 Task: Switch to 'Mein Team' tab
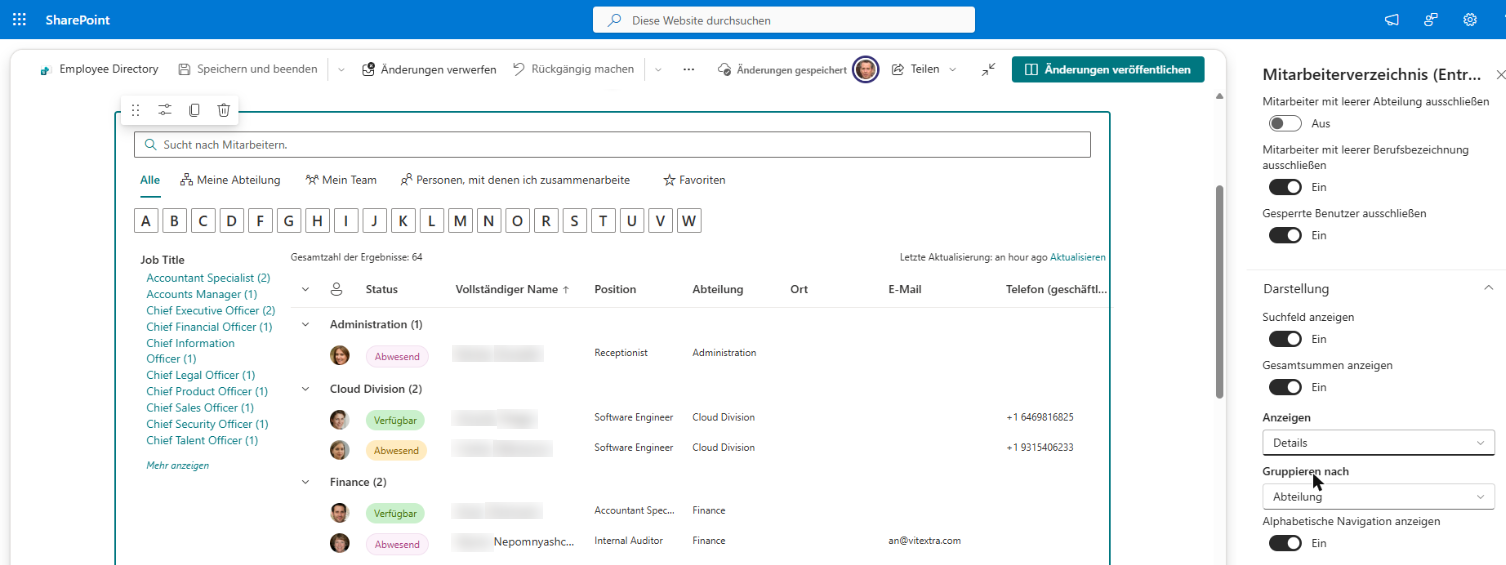[341, 180]
